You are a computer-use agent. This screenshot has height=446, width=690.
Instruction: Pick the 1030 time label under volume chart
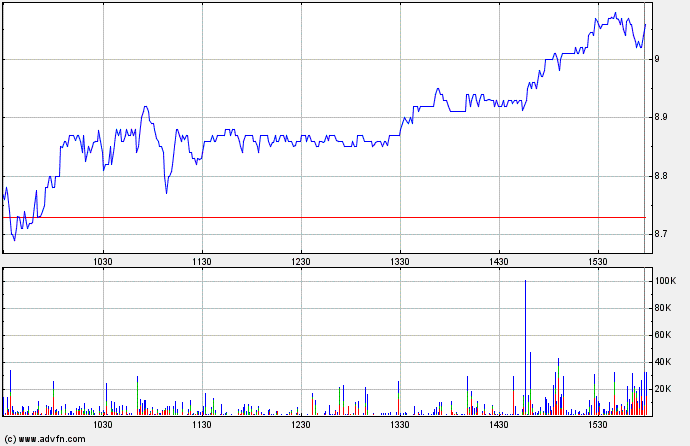pyautogui.click(x=103, y=425)
